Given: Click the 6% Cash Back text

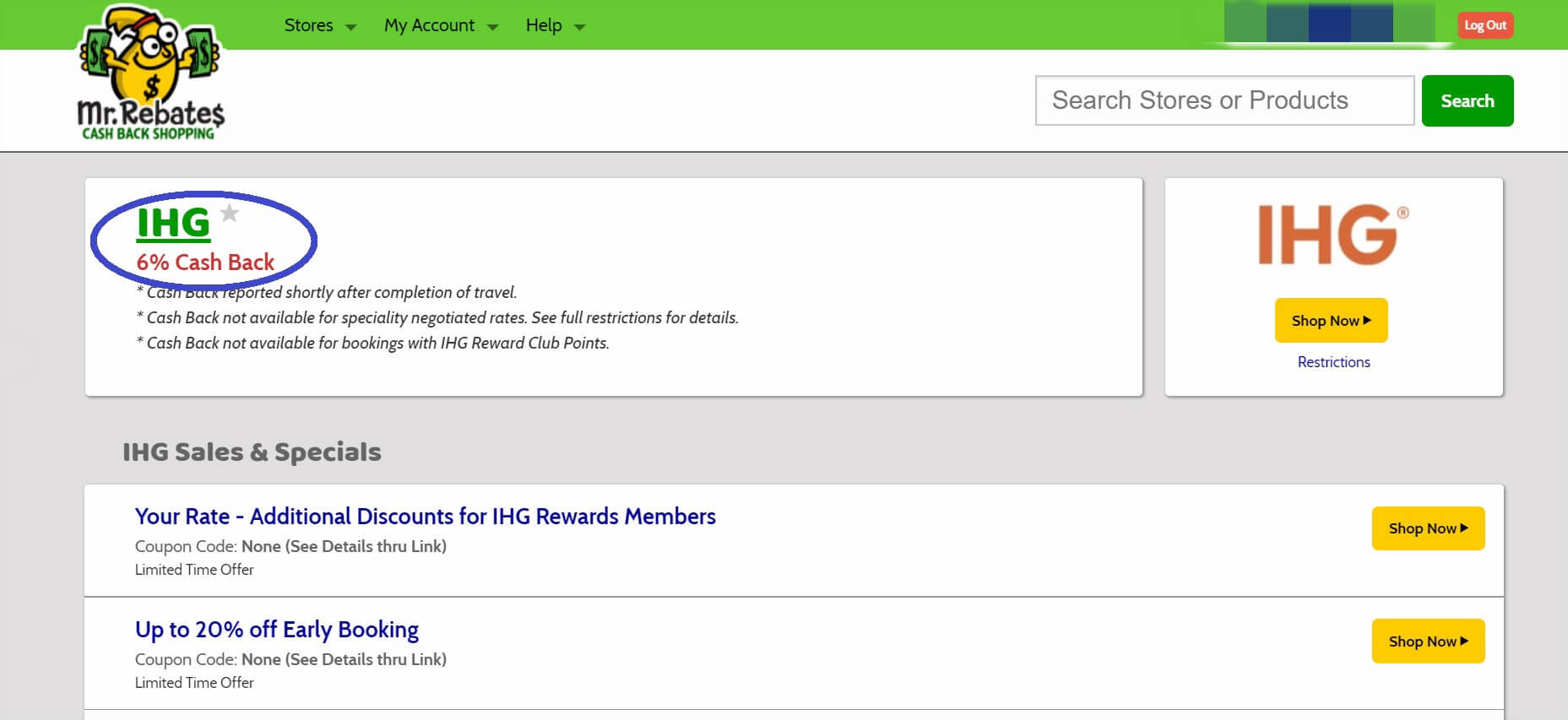Looking at the screenshot, I should (x=205, y=263).
